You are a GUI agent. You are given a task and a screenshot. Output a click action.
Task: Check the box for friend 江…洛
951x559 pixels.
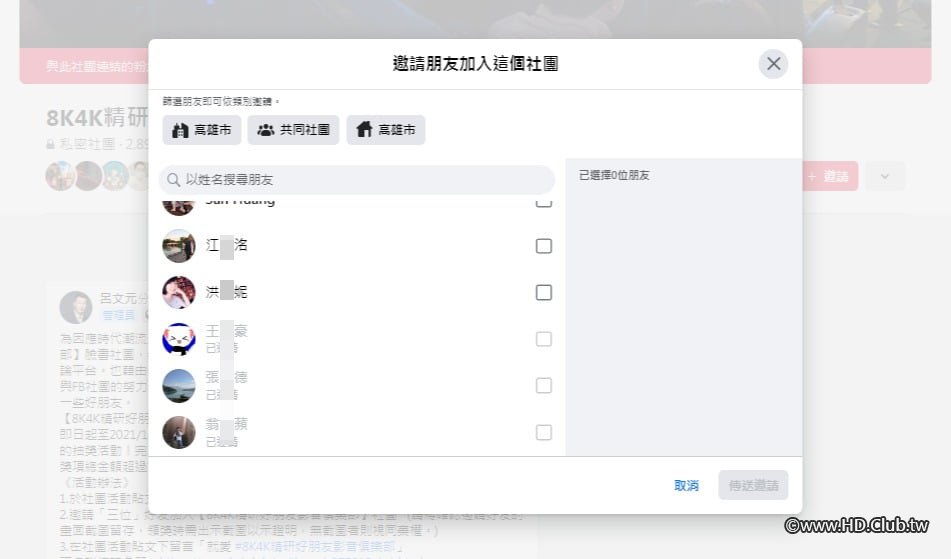pos(543,246)
